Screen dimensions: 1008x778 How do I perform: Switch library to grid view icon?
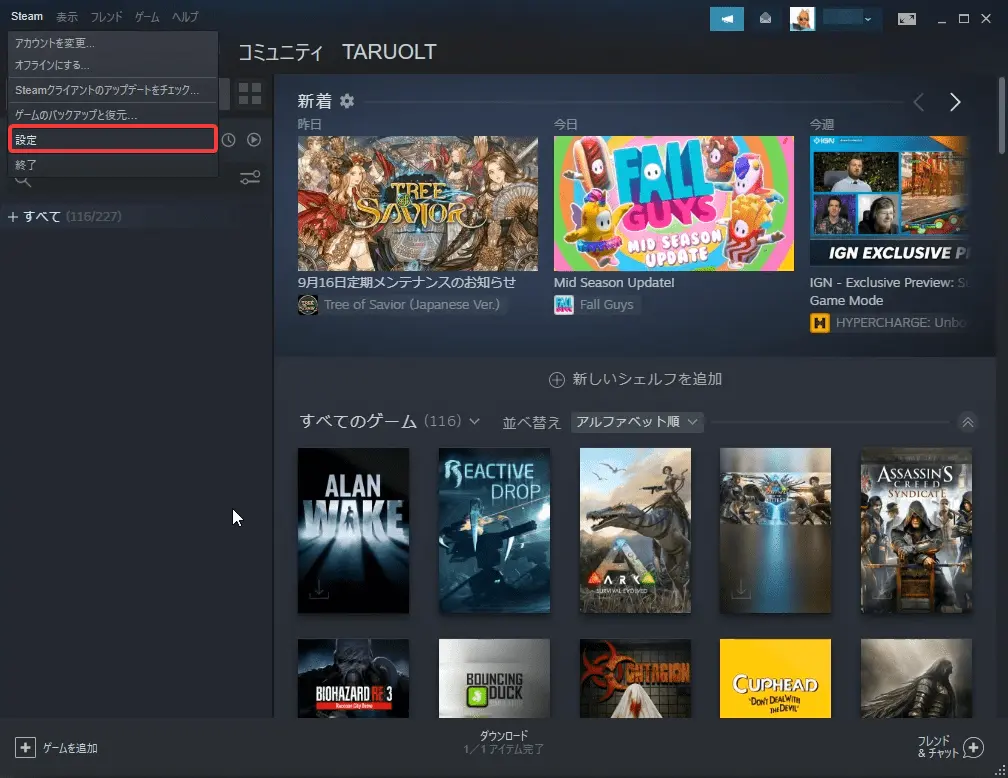pyautogui.click(x=250, y=94)
